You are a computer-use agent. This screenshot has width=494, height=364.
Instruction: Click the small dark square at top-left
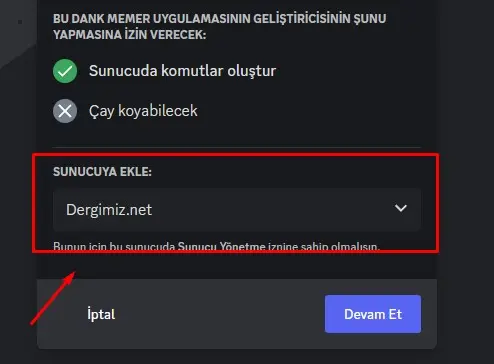20,22
